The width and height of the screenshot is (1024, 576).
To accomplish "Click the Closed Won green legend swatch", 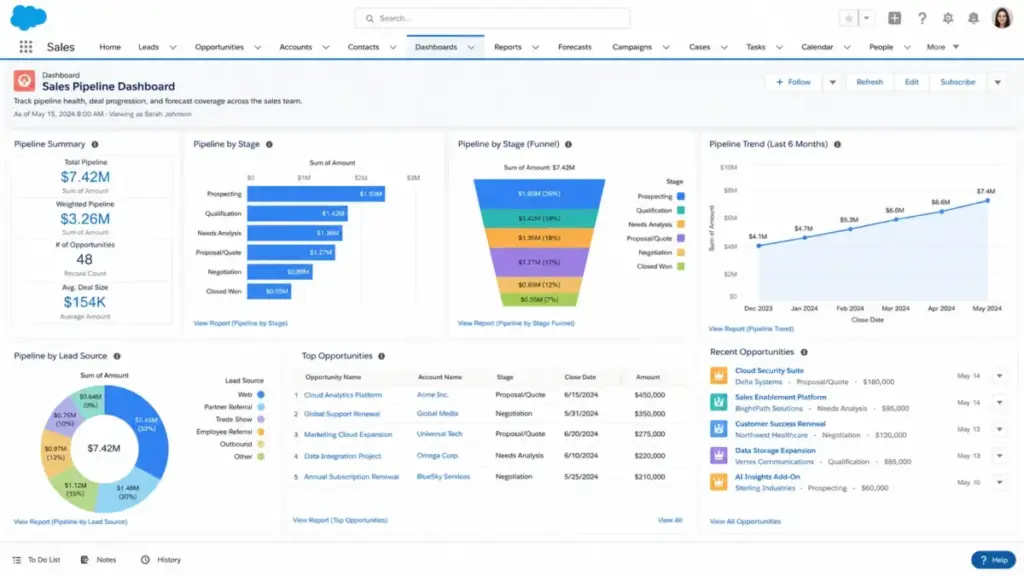I will [x=680, y=266].
